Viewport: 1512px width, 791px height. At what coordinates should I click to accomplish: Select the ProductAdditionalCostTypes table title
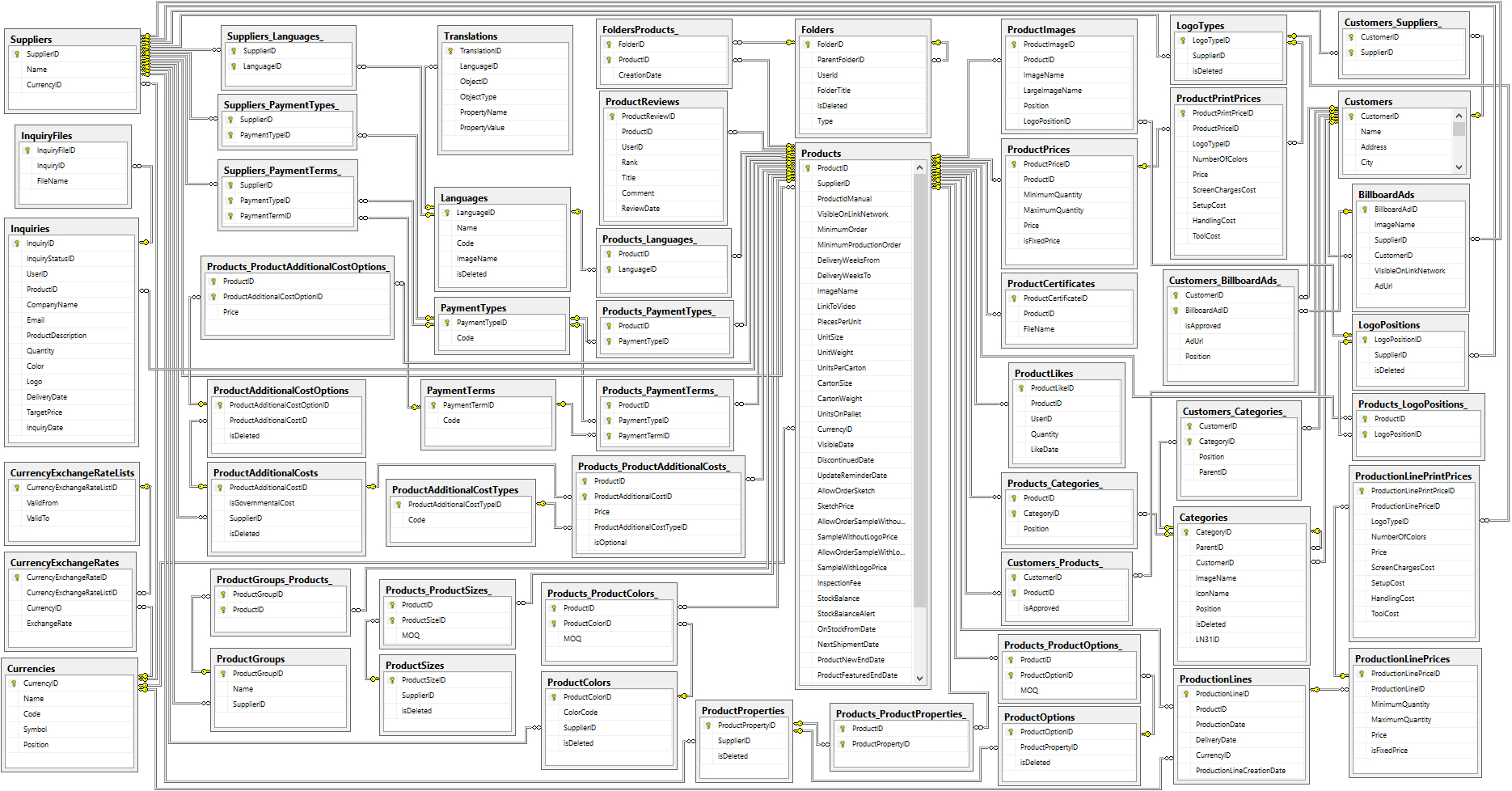tap(460, 489)
